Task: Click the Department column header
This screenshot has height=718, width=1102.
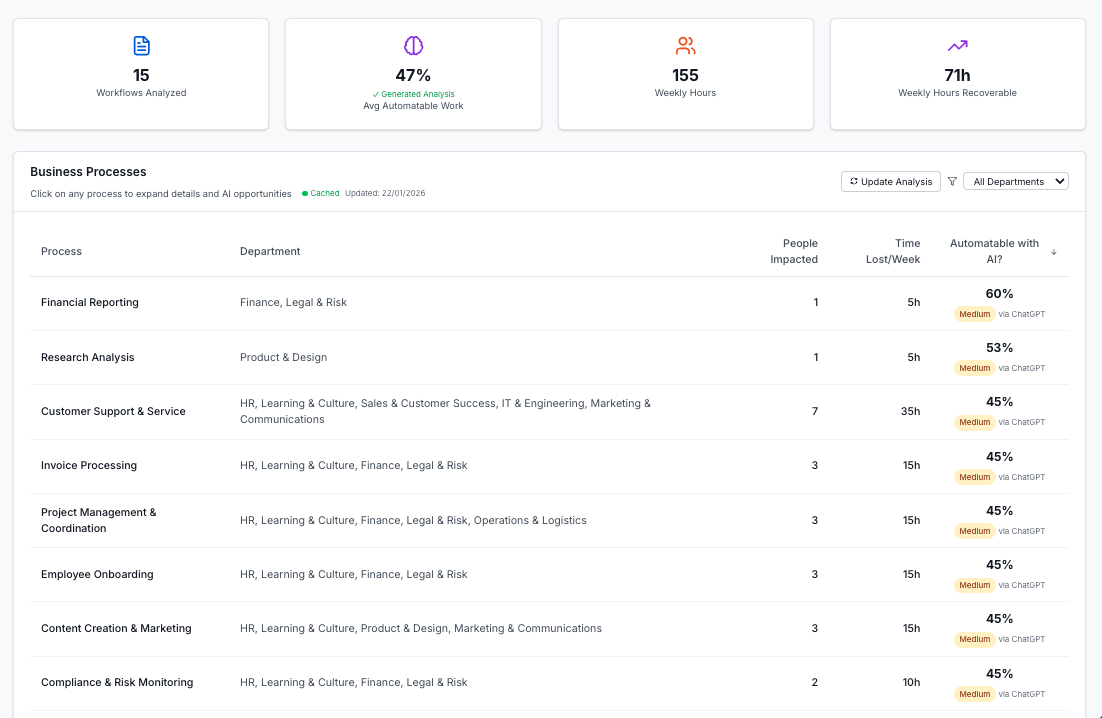Action: pos(270,252)
